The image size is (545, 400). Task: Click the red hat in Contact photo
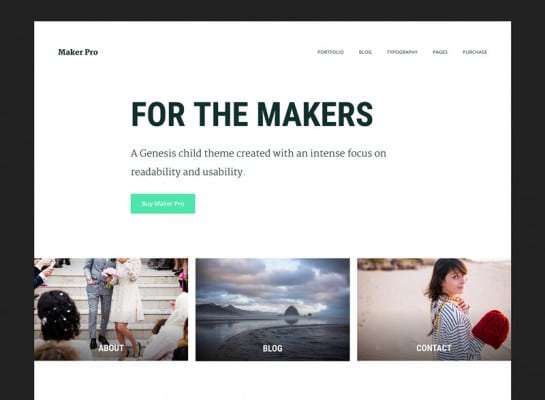click(x=491, y=328)
